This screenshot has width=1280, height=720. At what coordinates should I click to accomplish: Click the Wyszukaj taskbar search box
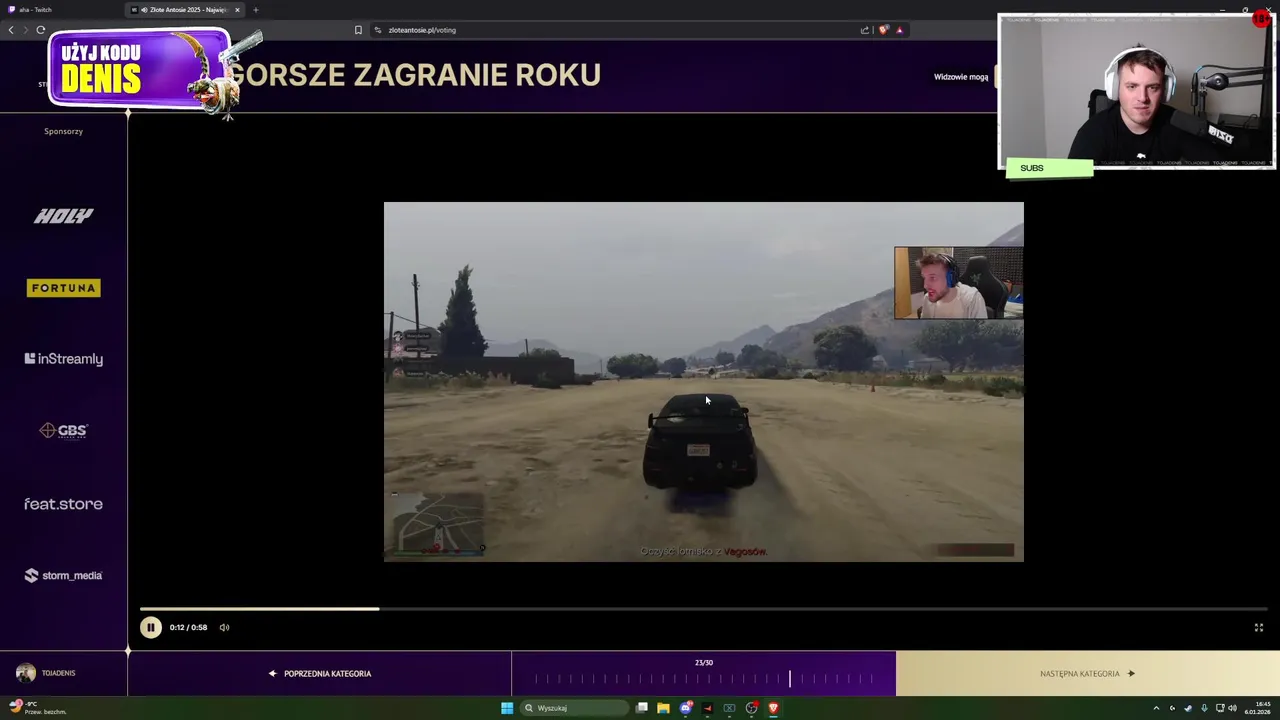(x=573, y=708)
